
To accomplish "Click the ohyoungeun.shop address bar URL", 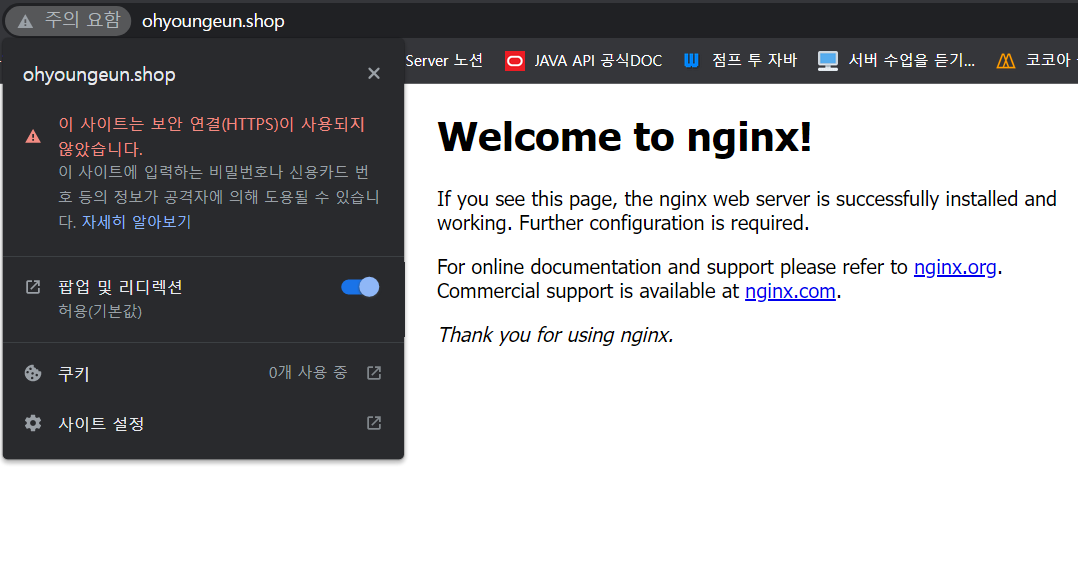I will [213, 21].
